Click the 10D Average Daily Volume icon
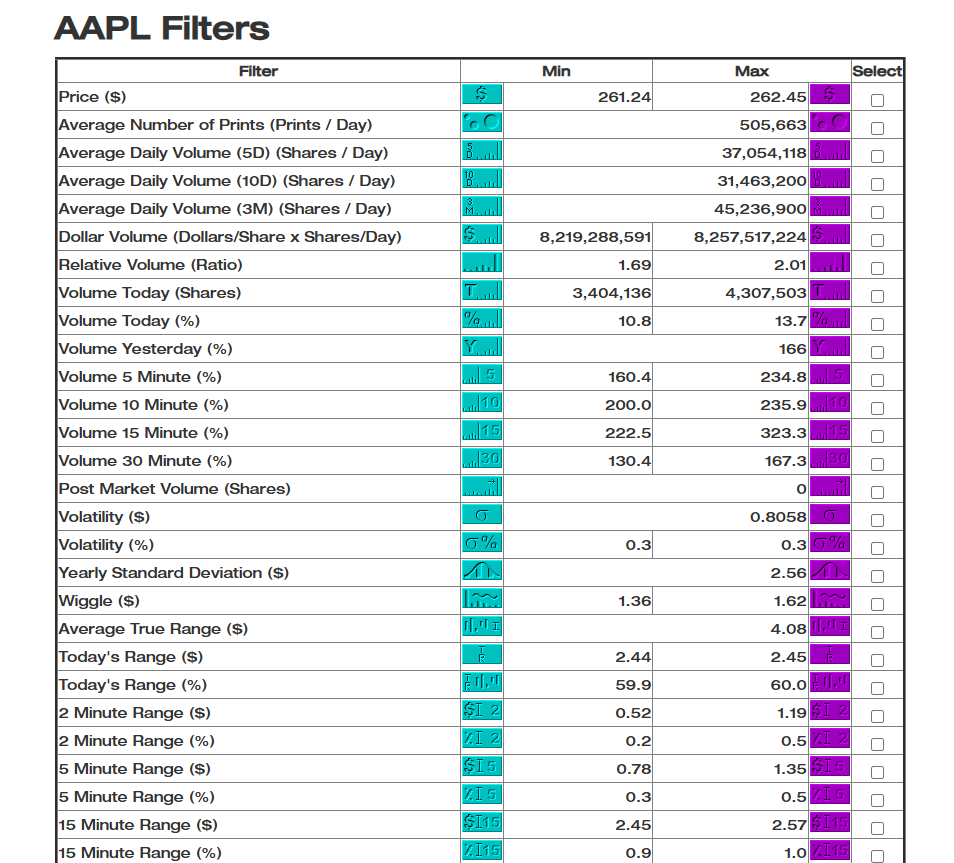 481,179
